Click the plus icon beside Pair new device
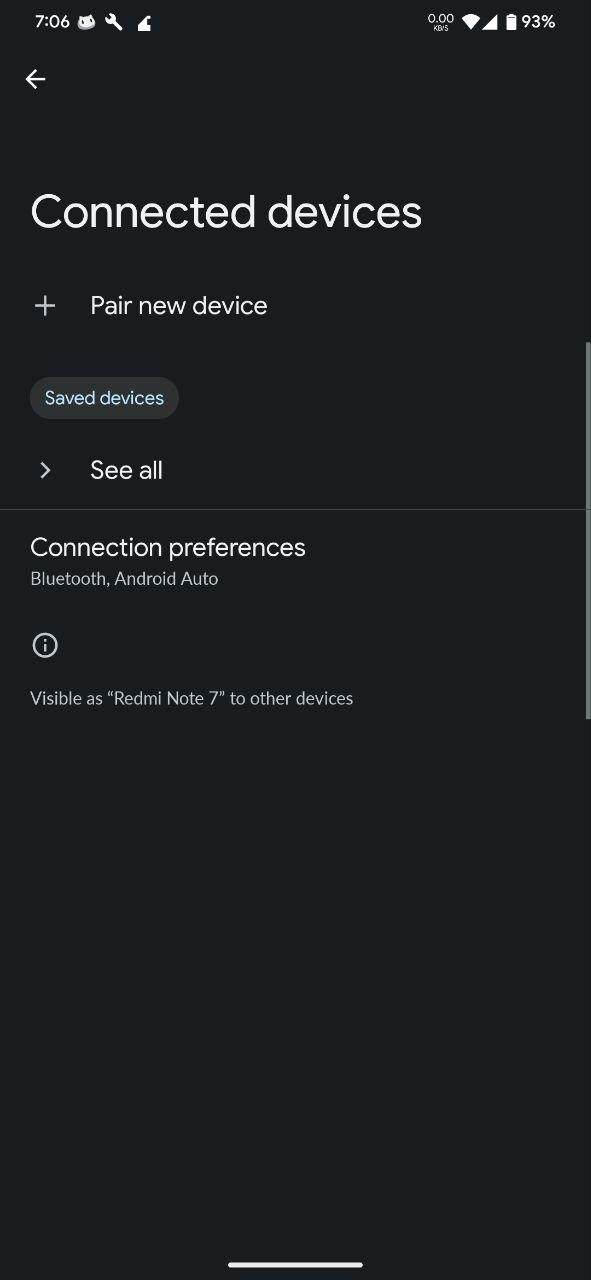Screen dimensions: 591x1280 coord(45,306)
